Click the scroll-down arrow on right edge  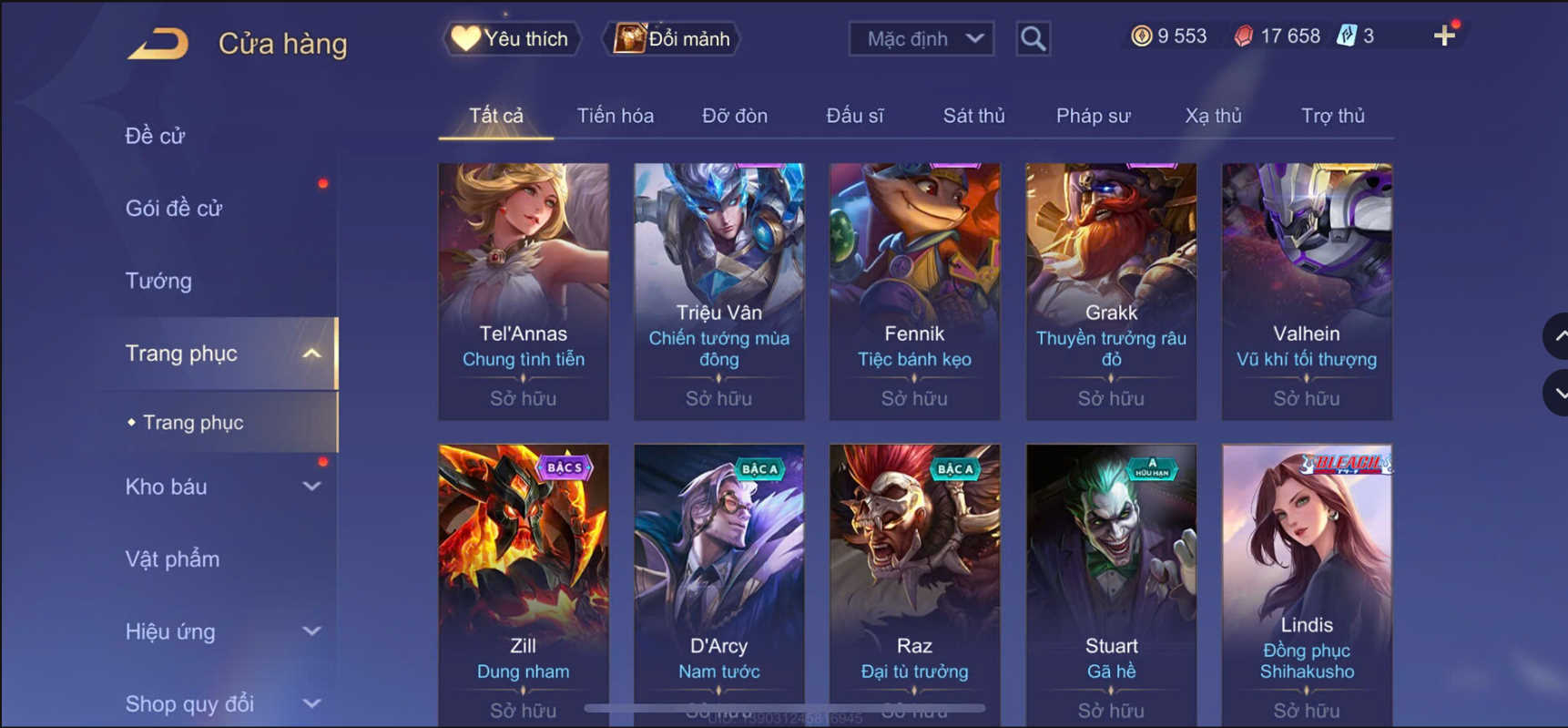click(x=1557, y=393)
